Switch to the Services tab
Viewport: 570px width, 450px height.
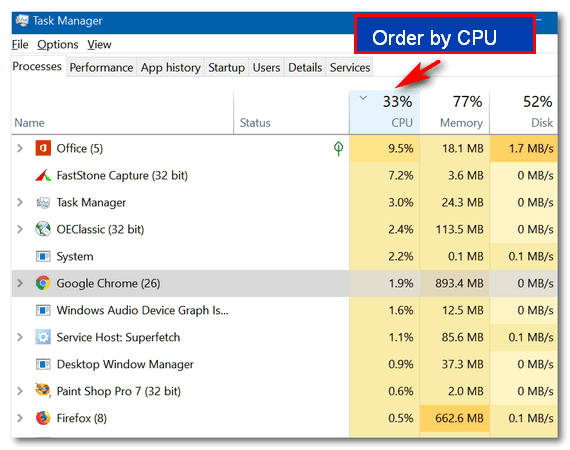350,68
